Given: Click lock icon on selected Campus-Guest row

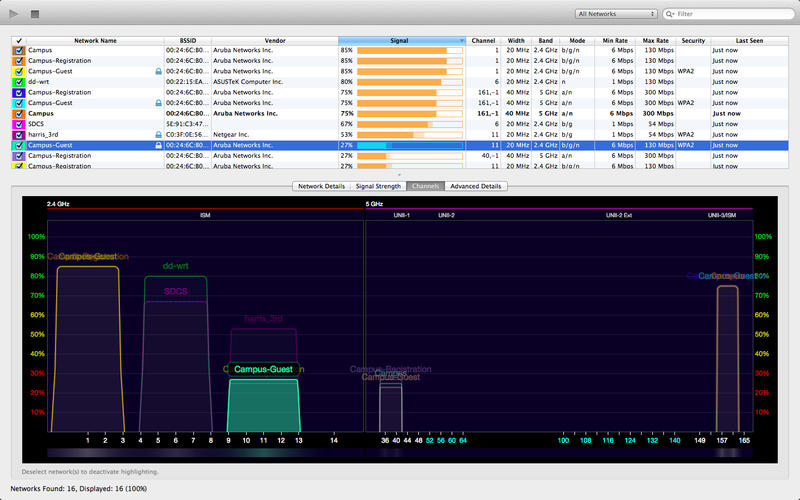Looking at the screenshot, I should pyautogui.click(x=158, y=145).
